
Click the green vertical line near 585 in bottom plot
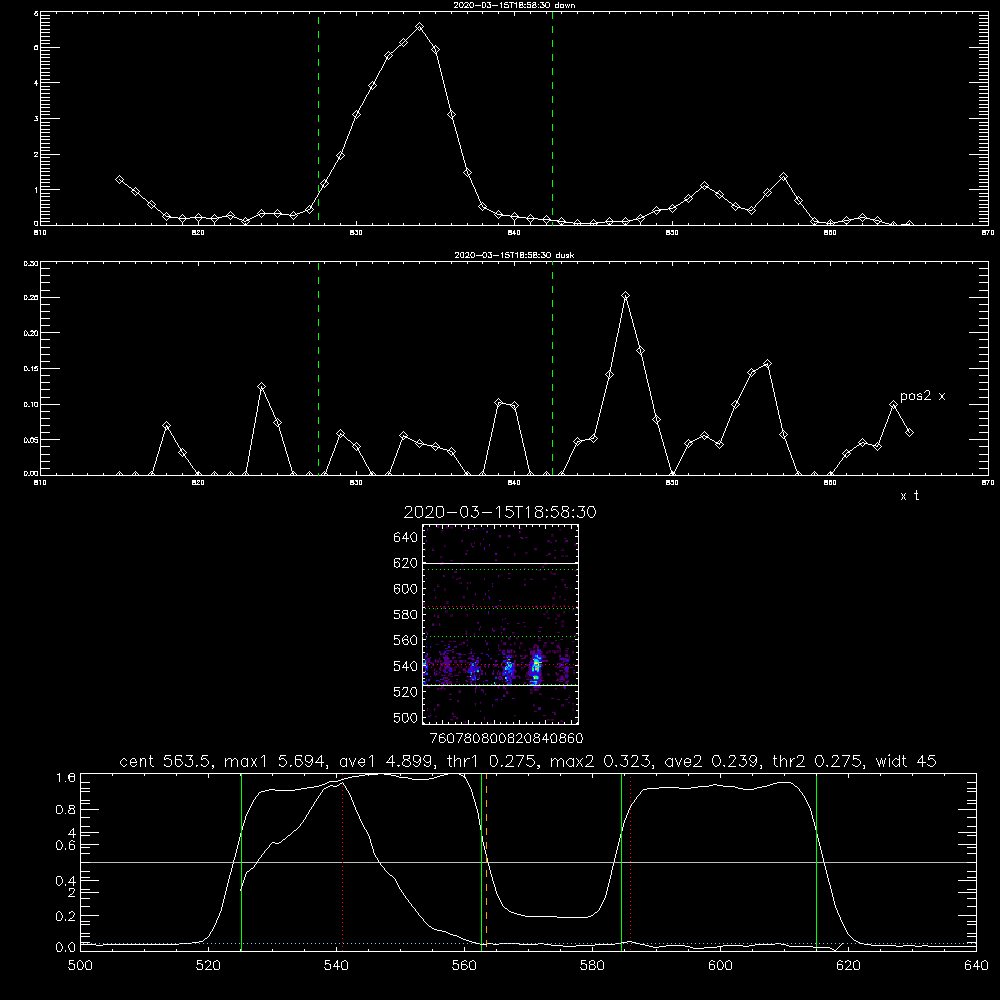621,861
